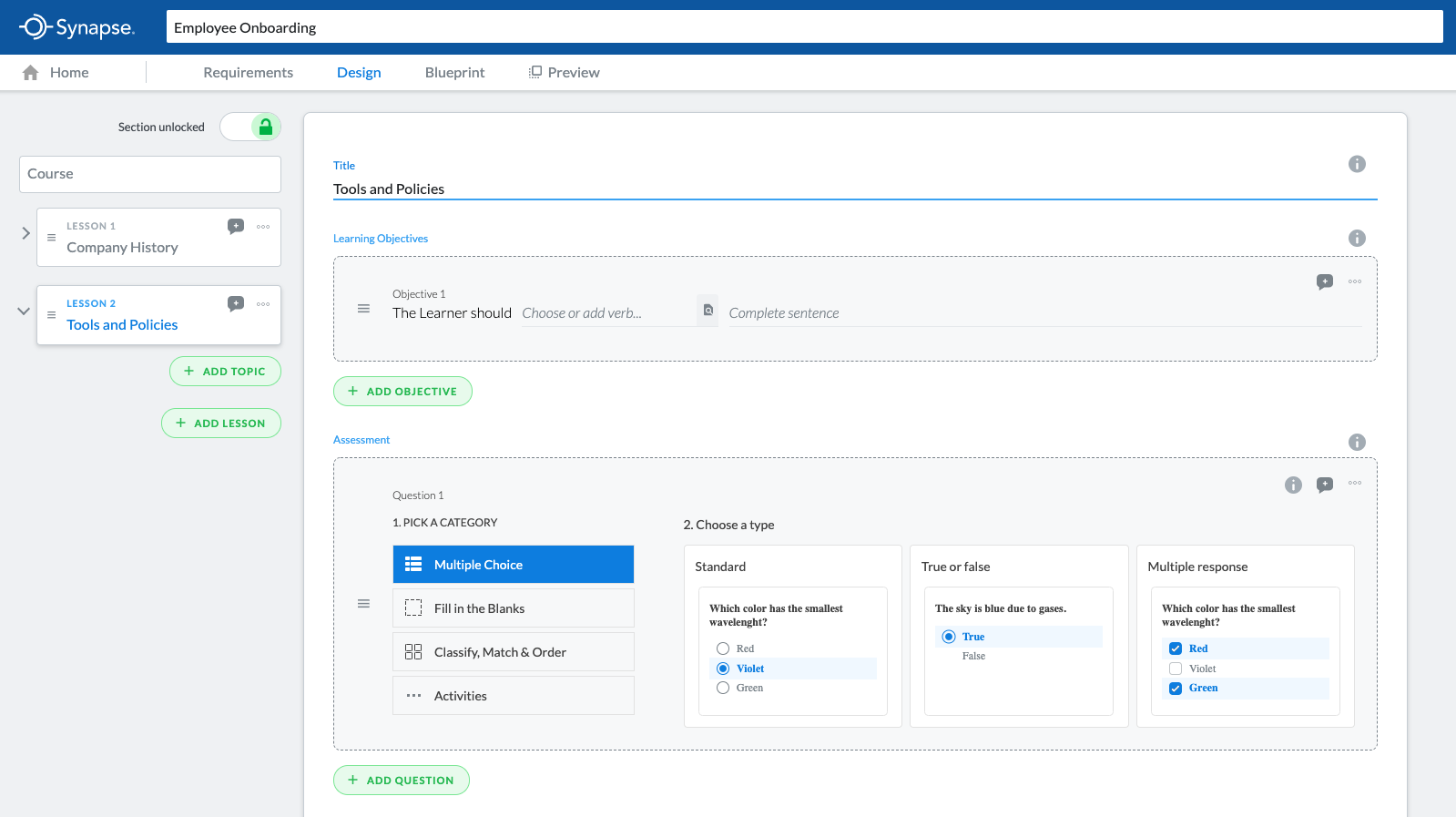Viewport: 1456px width, 817px height.
Task: Add comment on Objective 1
Action: coord(1325,281)
